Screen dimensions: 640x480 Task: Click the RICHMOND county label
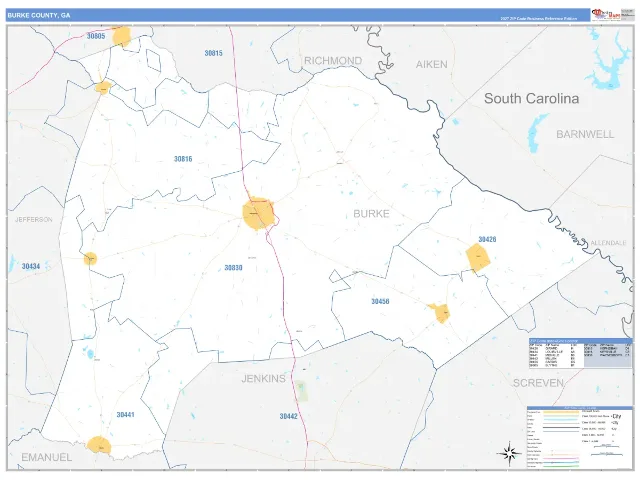click(x=333, y=61)
